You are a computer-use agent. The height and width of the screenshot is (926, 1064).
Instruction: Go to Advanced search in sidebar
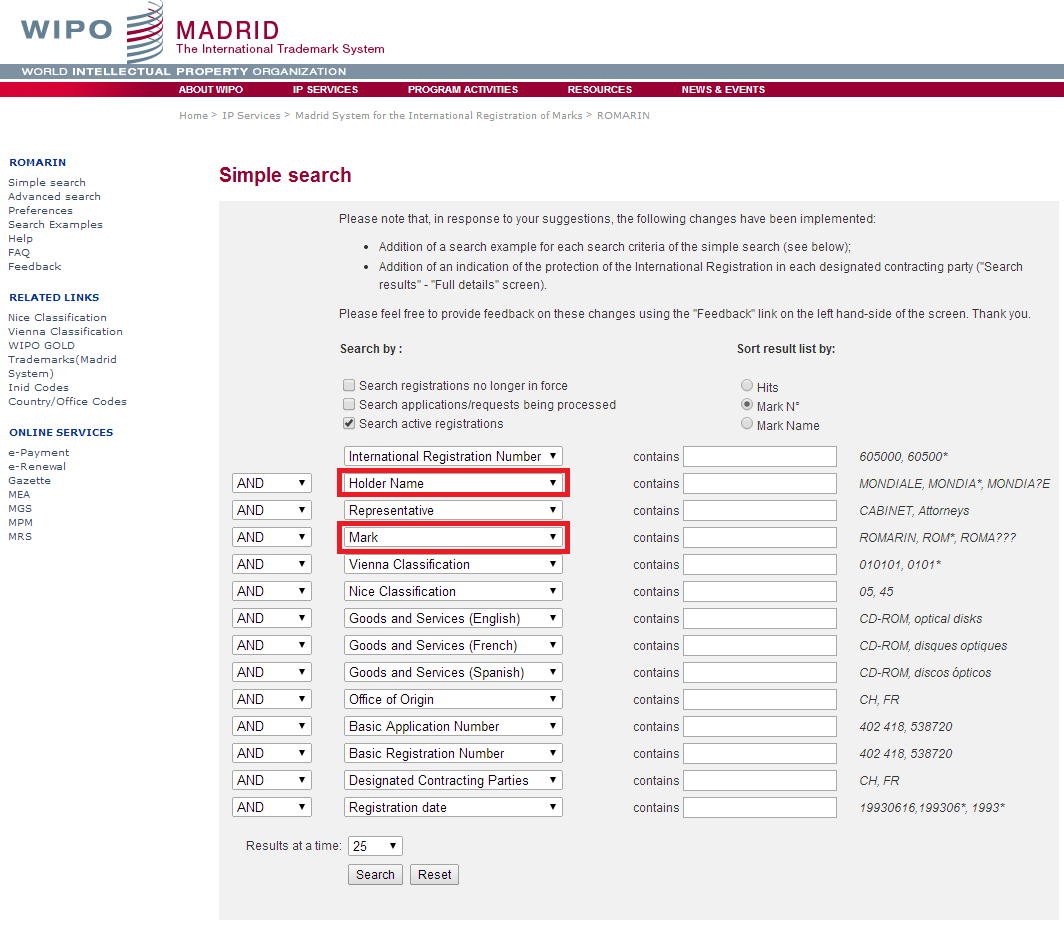(x=54, y=196)
